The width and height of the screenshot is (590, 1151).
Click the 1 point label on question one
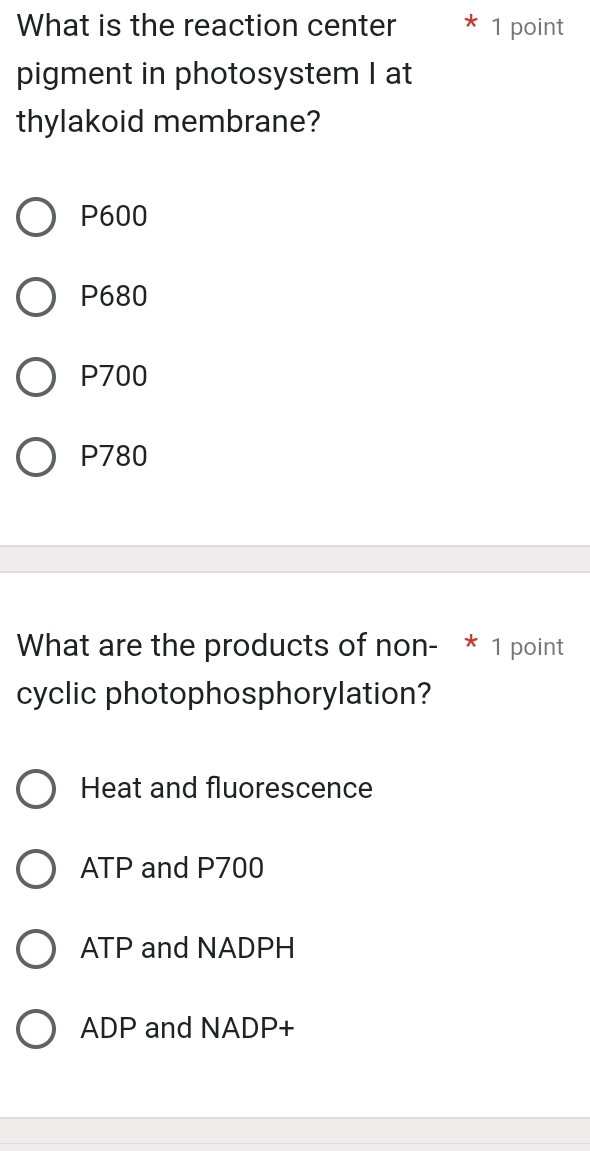pos(525,27)
